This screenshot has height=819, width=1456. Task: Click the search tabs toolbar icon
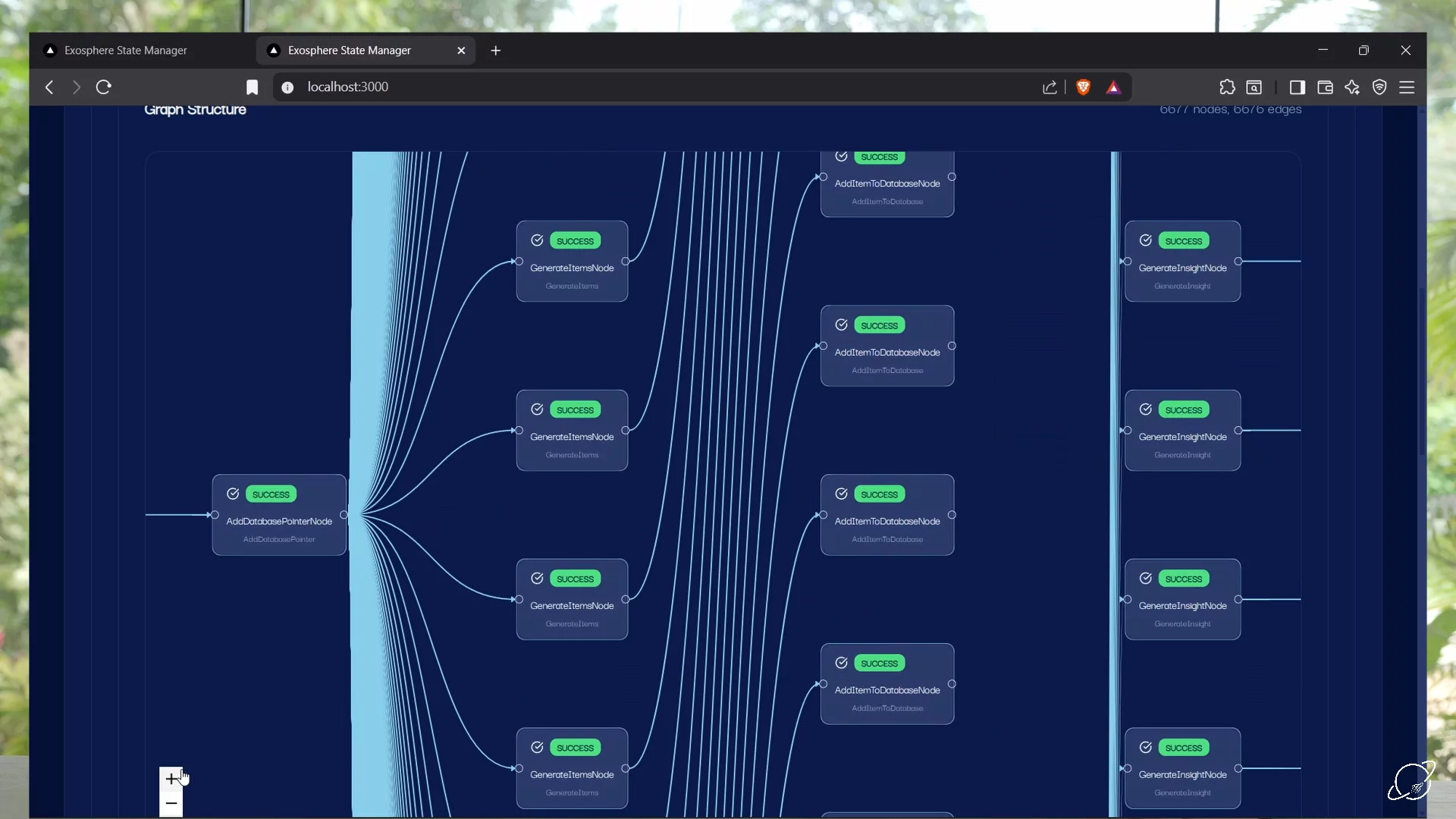[x=1255, y=87]
